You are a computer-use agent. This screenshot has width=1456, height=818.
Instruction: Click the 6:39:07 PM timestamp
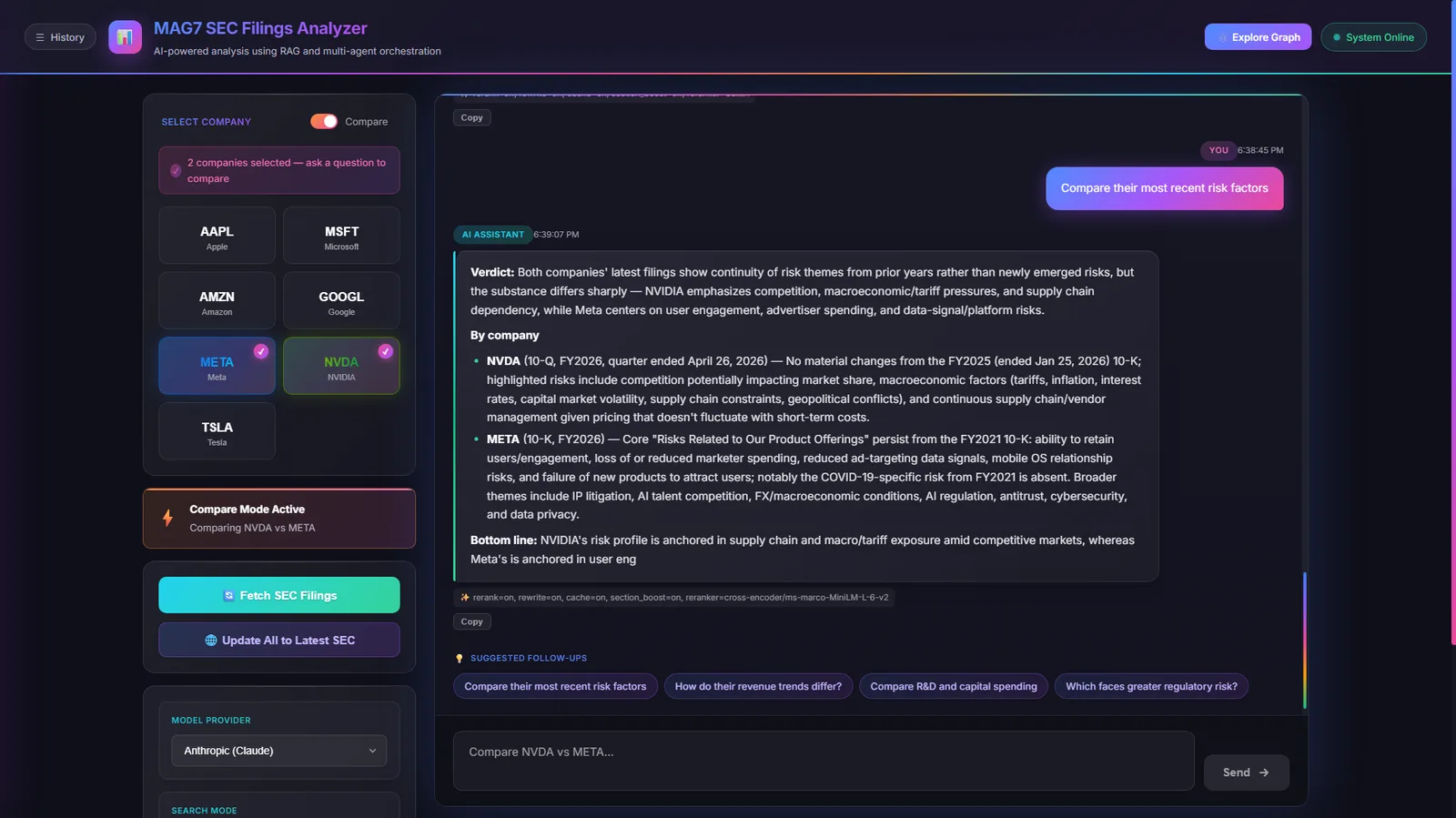click(556, 235)
